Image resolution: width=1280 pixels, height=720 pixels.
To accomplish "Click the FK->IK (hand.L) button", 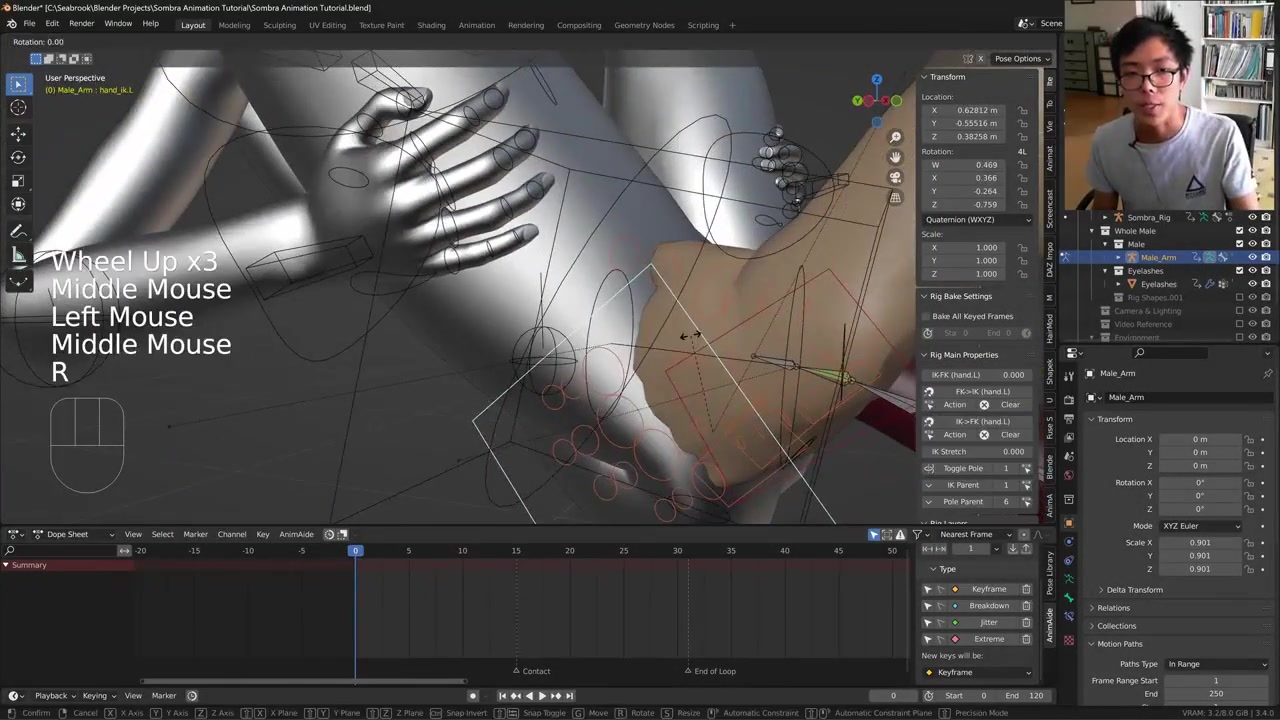I will (x=981, y=391).
